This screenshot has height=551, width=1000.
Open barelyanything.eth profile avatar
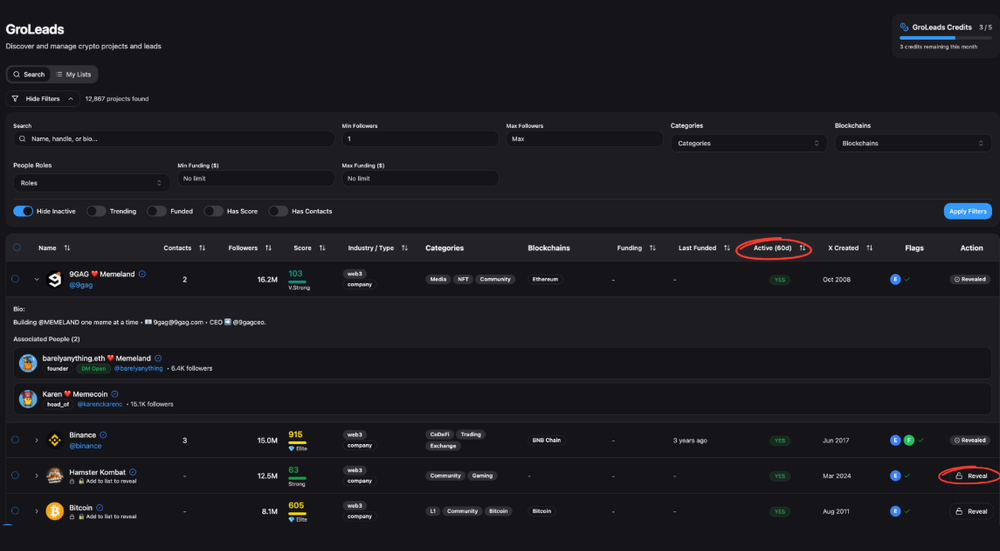coord(27,364)
